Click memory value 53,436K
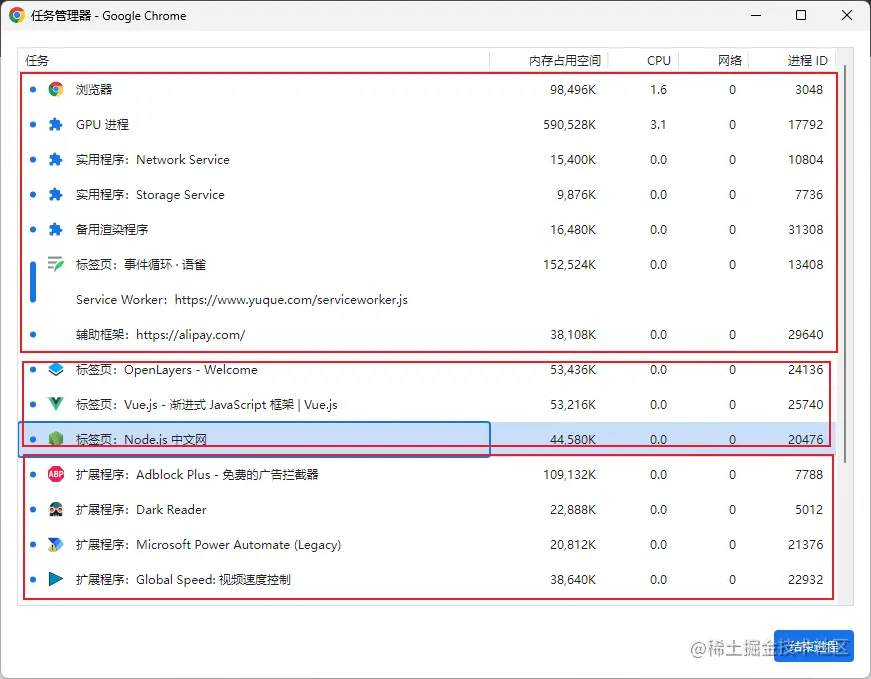 click(573, 370)
